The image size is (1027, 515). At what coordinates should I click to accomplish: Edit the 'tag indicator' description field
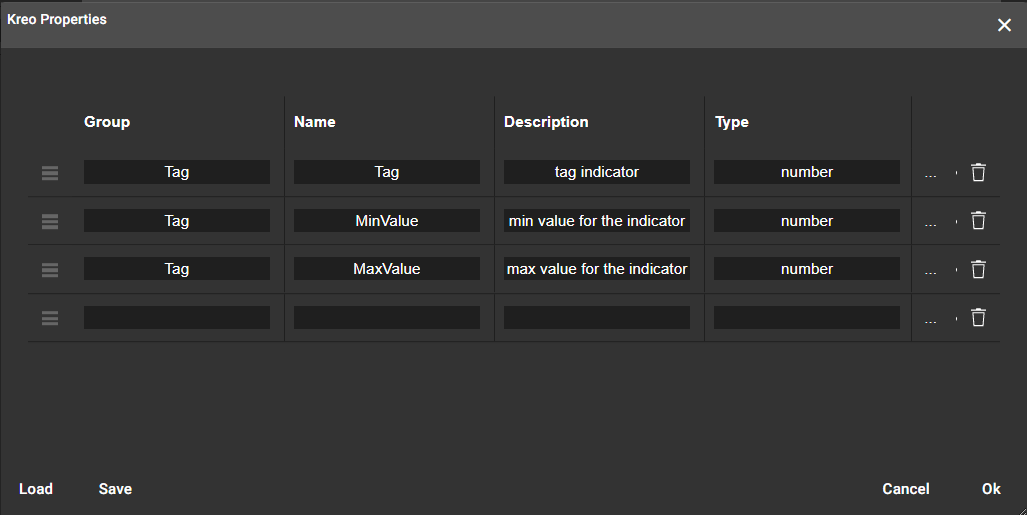pos(597,172)
